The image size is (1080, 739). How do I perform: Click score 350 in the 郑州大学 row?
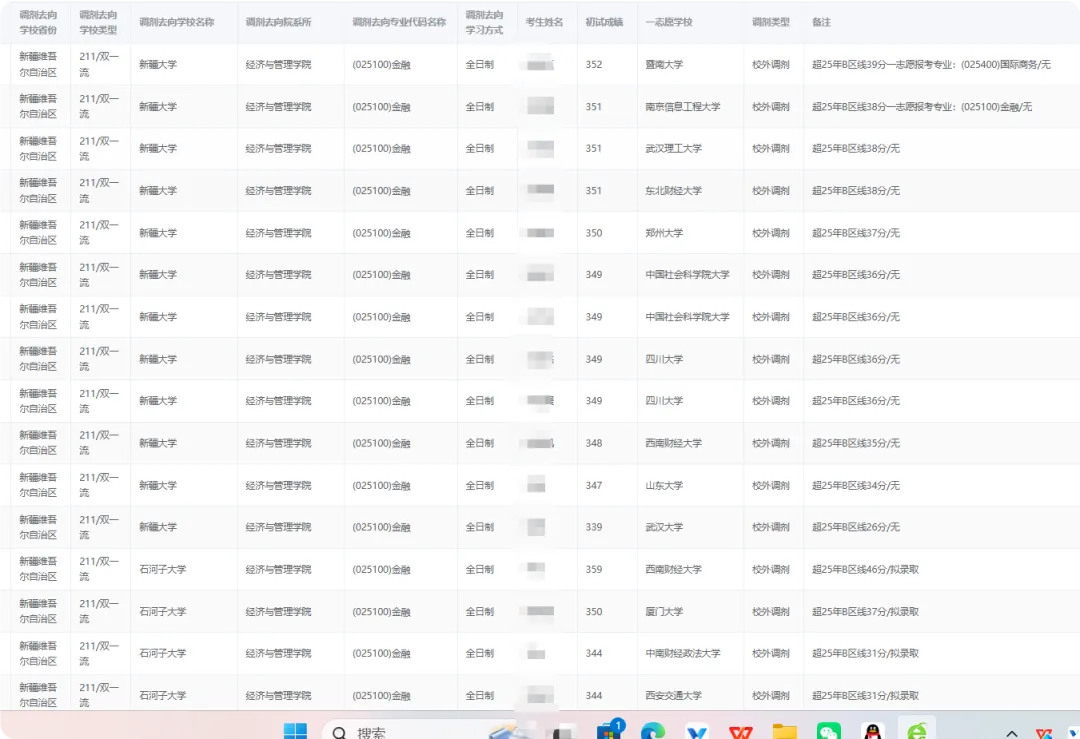tap(594, 233)
